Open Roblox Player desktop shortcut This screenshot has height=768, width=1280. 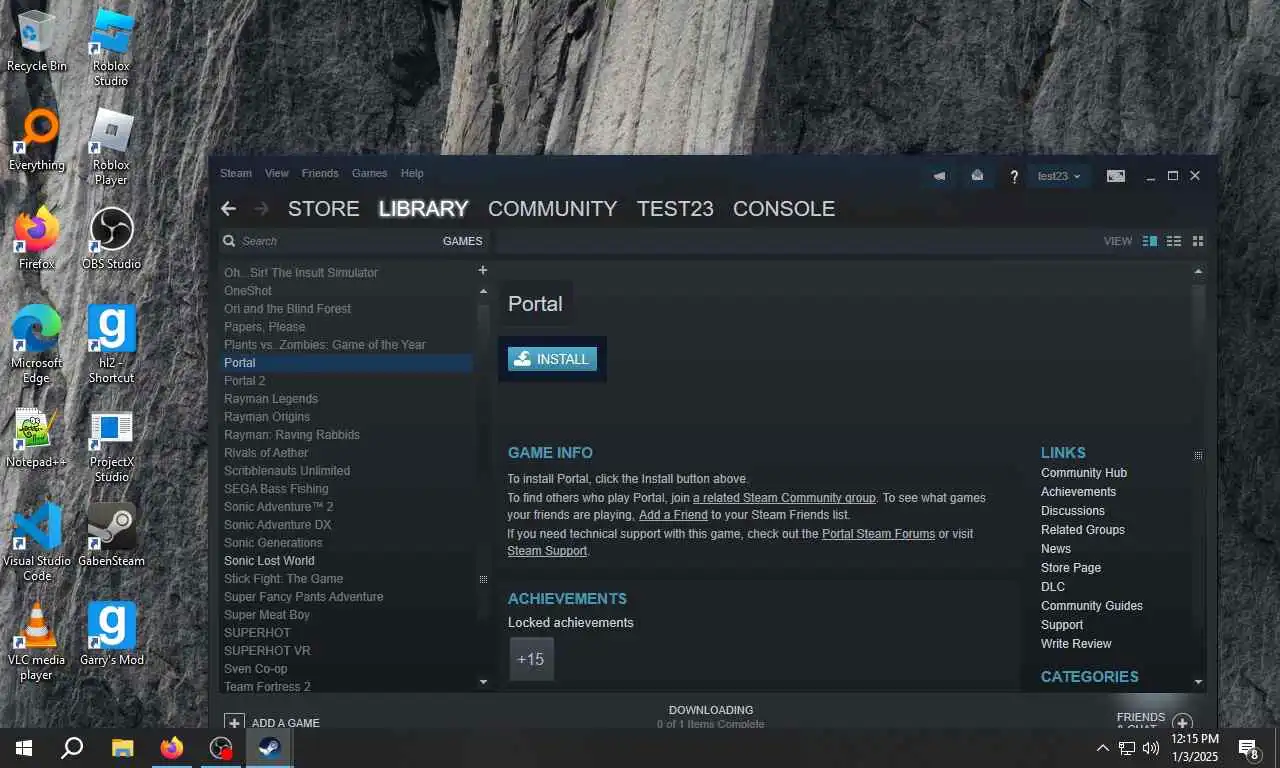[111, 147]
